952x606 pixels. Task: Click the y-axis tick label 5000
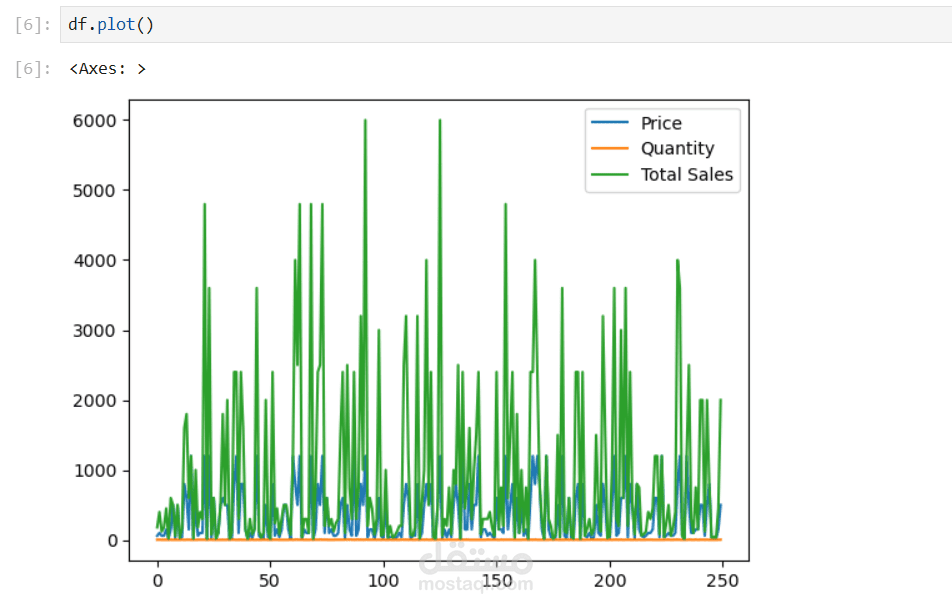[94, 191]
